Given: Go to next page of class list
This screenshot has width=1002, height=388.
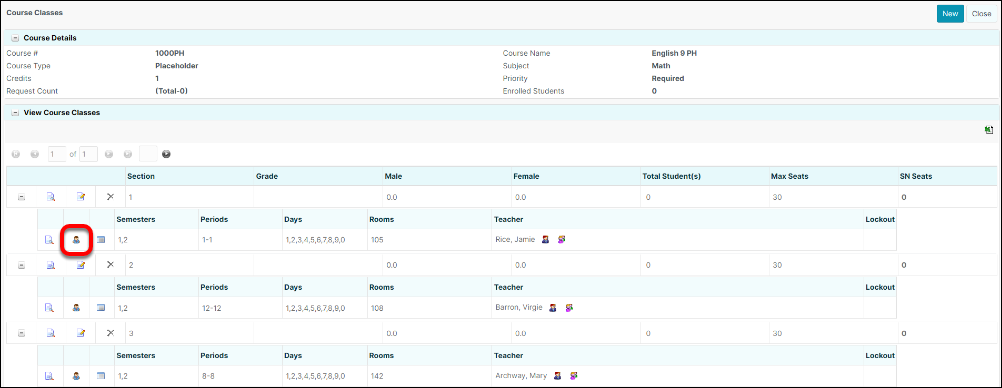Looking at the screenshot, I should click(109, 154).
